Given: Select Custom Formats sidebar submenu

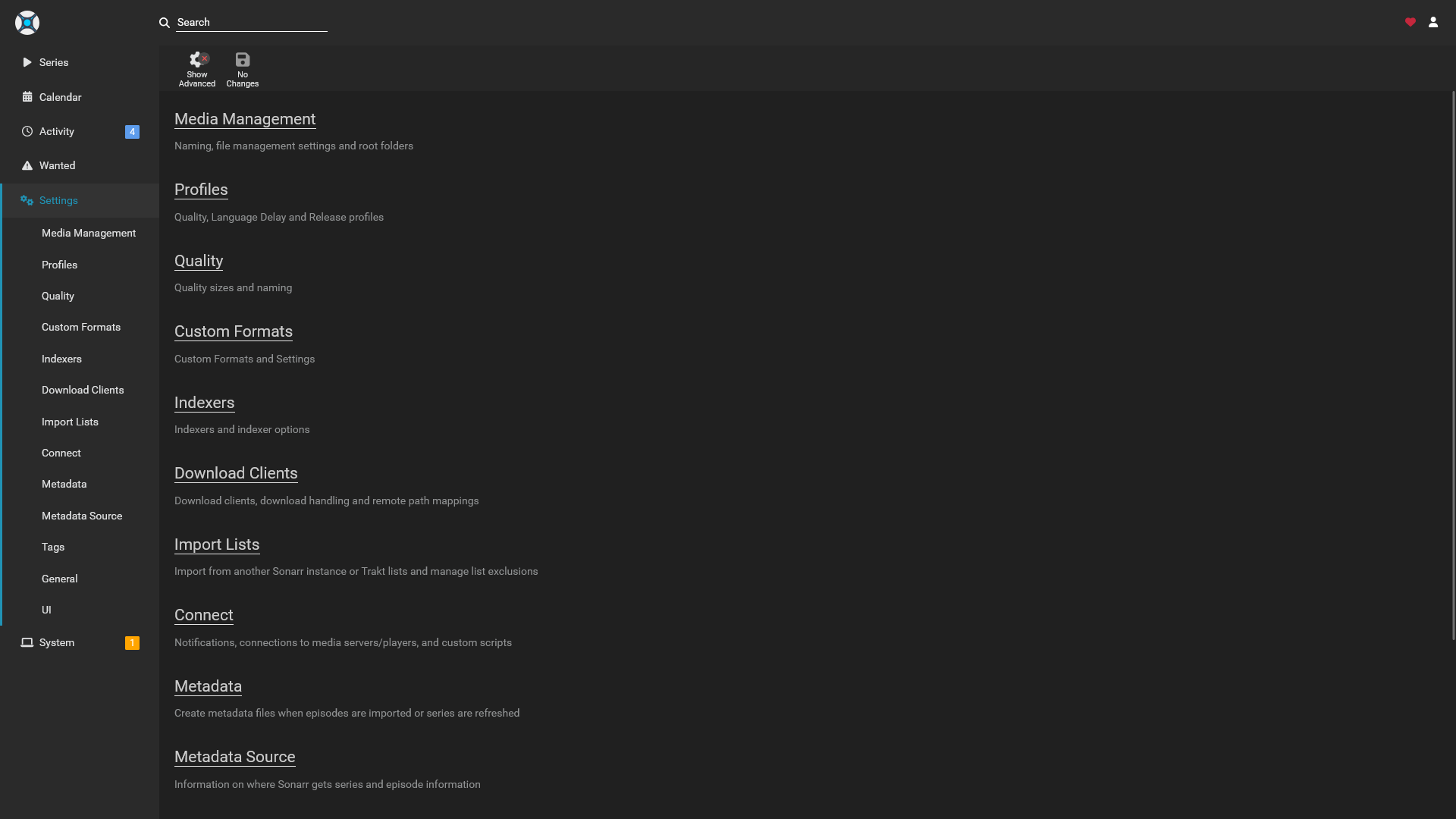Looking at the screenshot, I should (x=81, y=327).
